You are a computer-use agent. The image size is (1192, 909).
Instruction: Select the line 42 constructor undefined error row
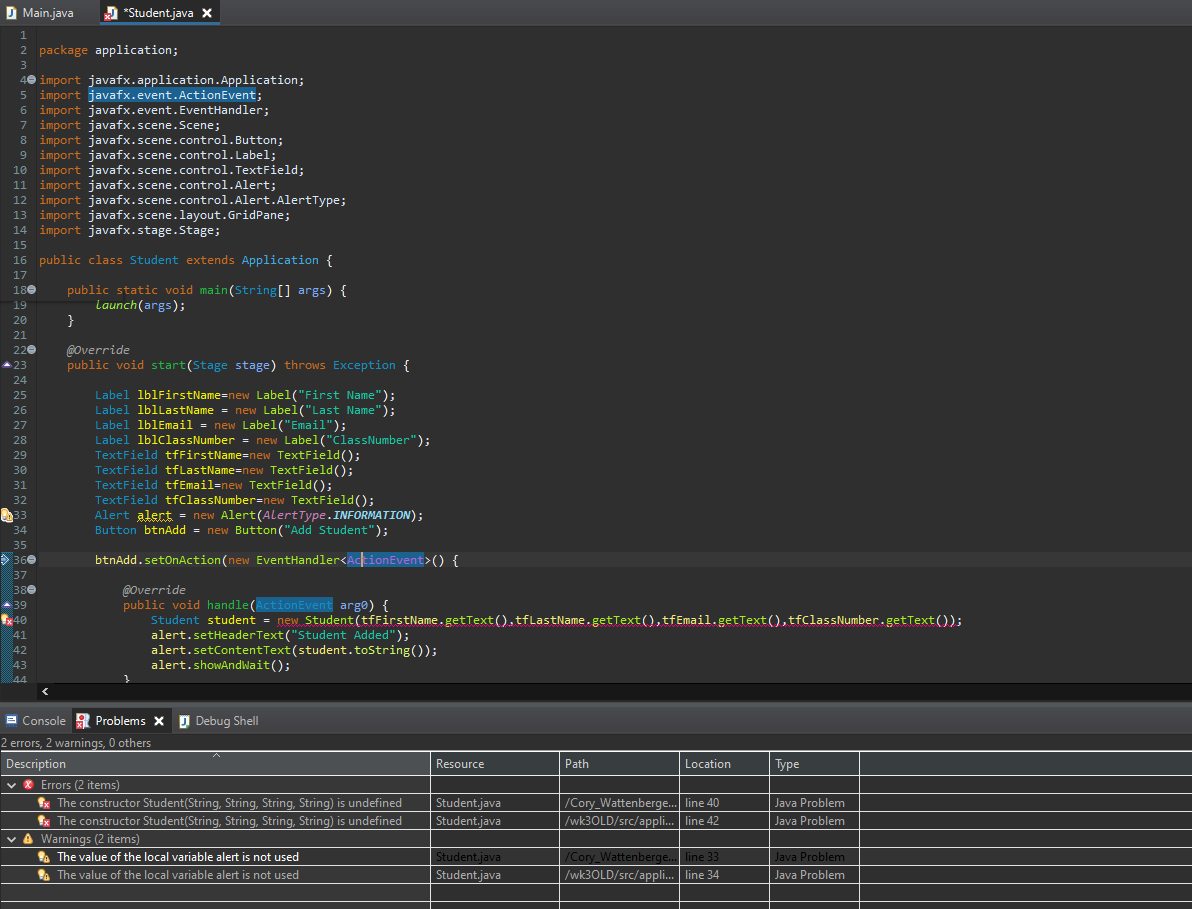pos(229,821)
